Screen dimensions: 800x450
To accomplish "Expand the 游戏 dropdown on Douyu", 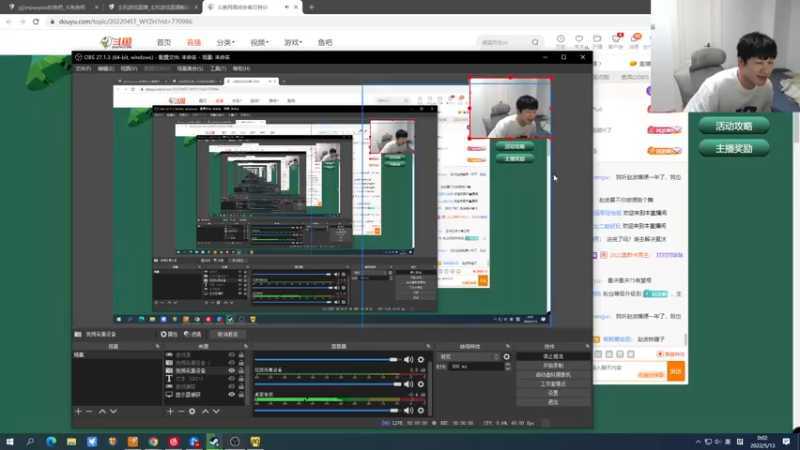I will (293, 42).
